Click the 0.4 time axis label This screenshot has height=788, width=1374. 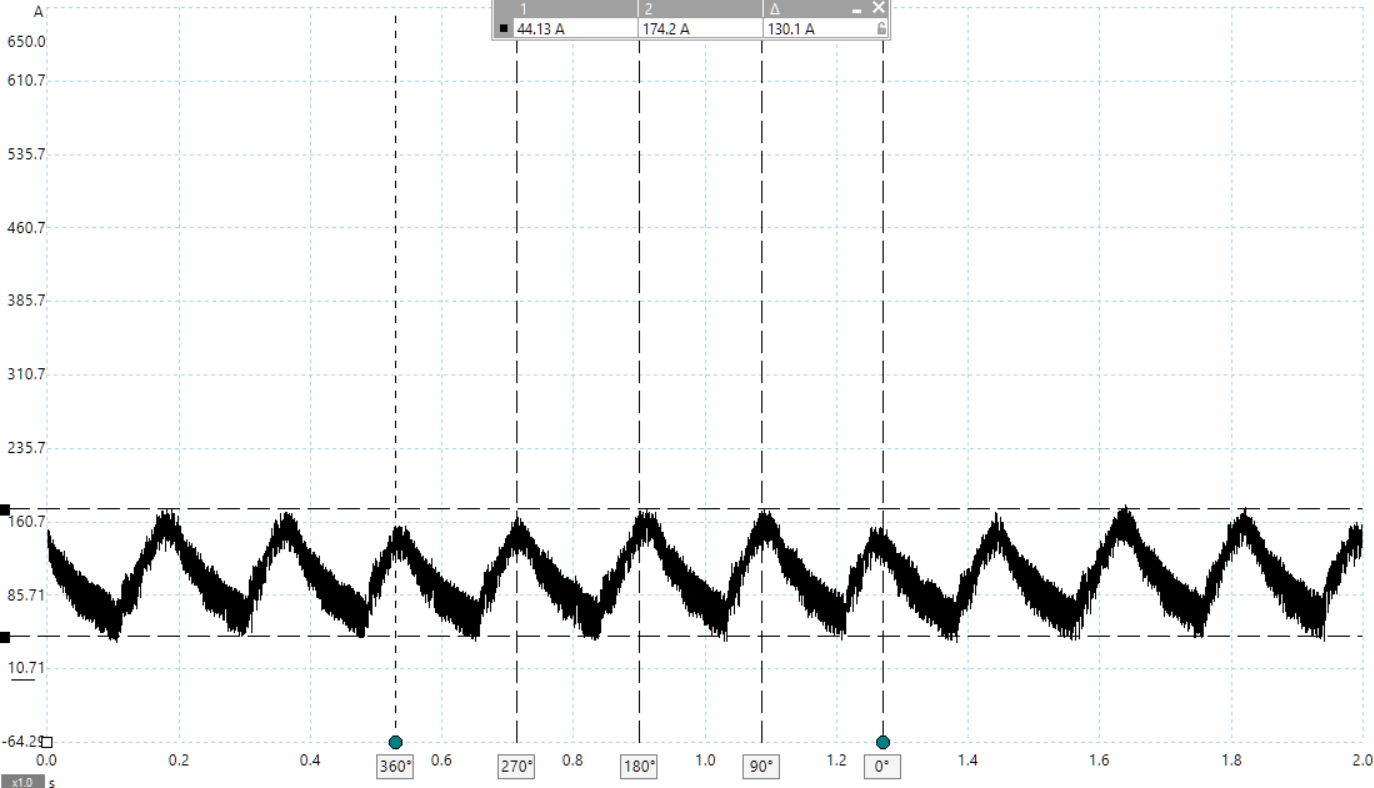(x=310, y=760)
